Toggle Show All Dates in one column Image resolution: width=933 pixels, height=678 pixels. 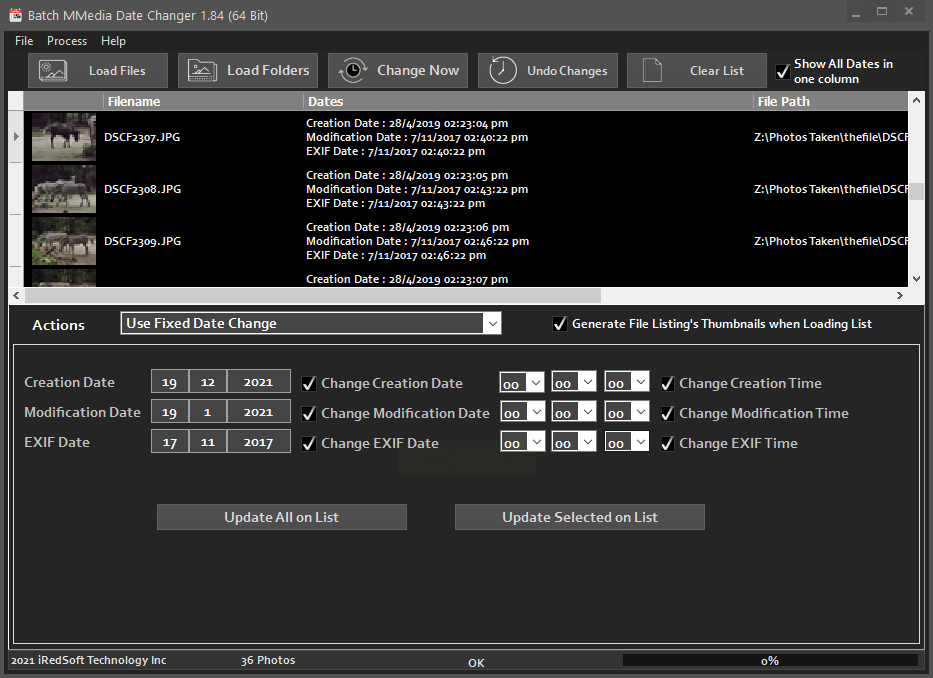click(x=783, y=72)
